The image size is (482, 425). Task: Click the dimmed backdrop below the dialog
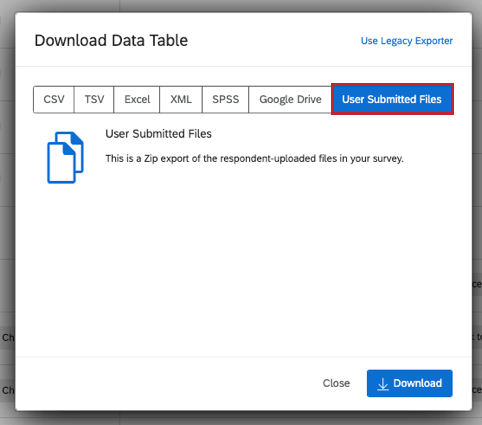(x=241, y=419)
